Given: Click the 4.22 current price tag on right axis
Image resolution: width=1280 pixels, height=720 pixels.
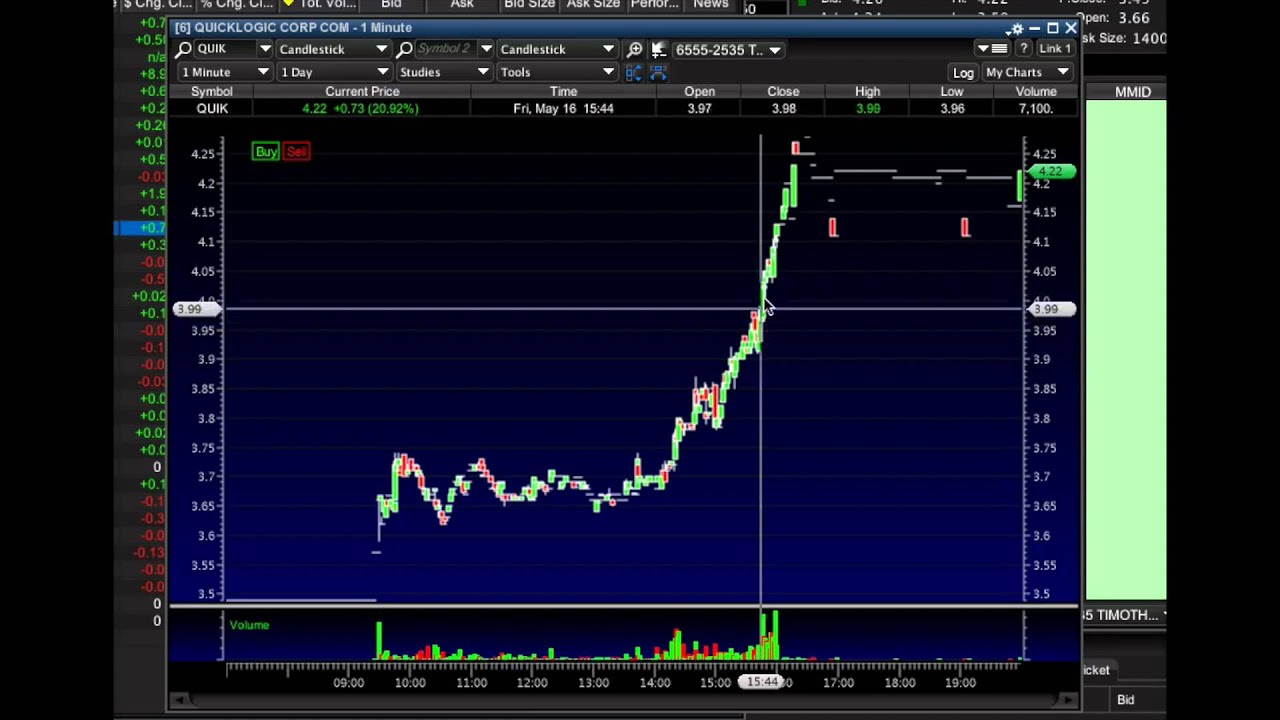Looking at the screenshot, I should coord(1051,172).
